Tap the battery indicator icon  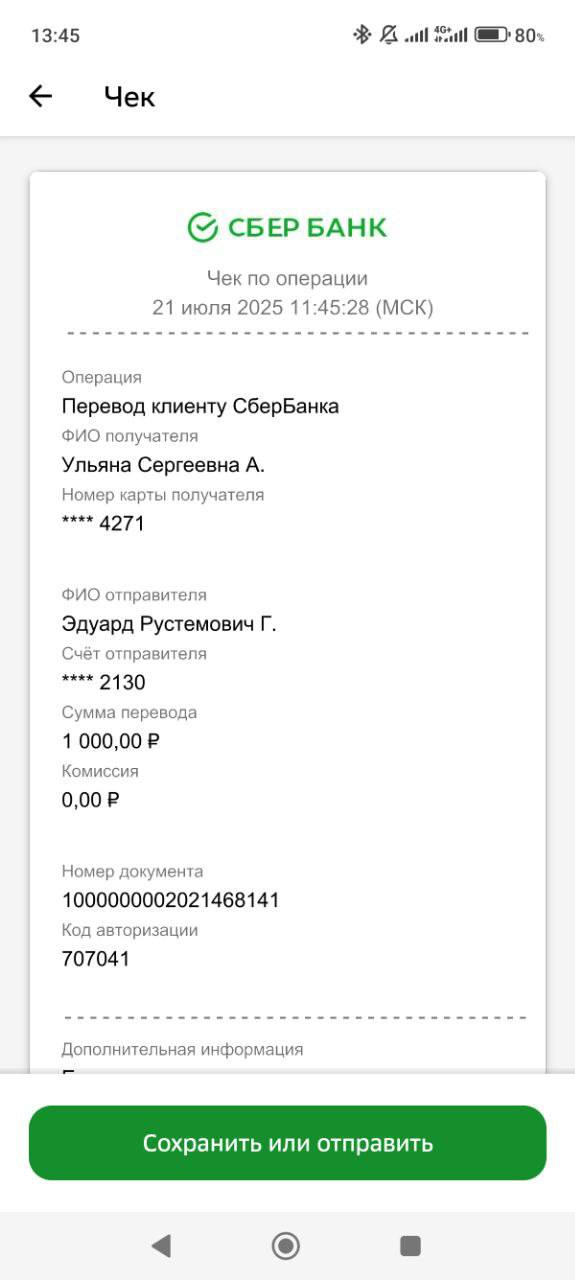point(492,35)
